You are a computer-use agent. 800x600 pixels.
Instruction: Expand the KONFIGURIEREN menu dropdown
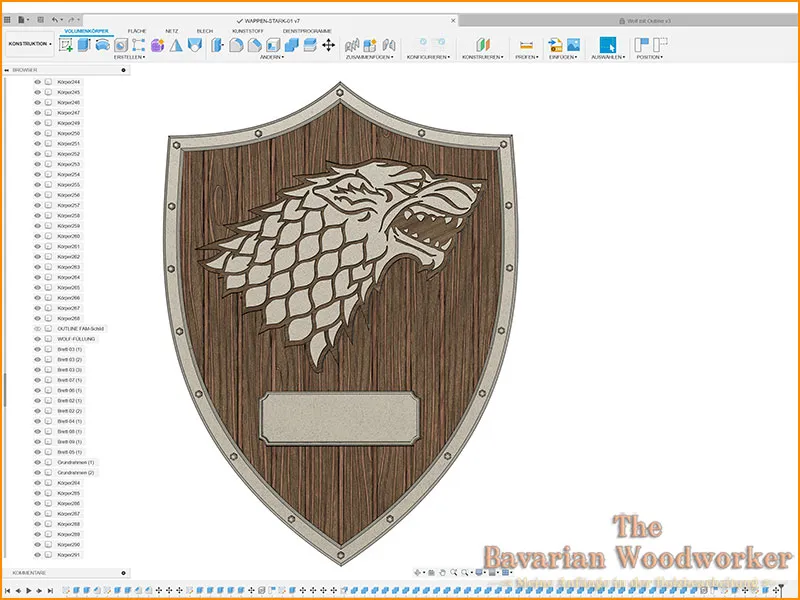428,57
